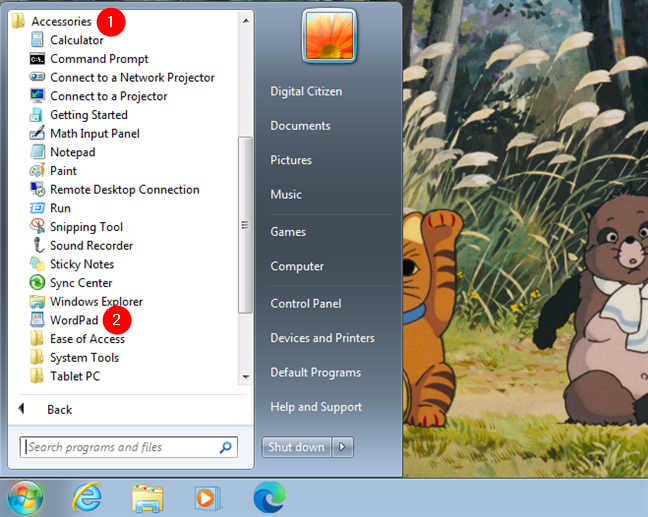Open the Windows Explorer icon in the list
This screenshot has height=517, width=648.
coord(37,302)
